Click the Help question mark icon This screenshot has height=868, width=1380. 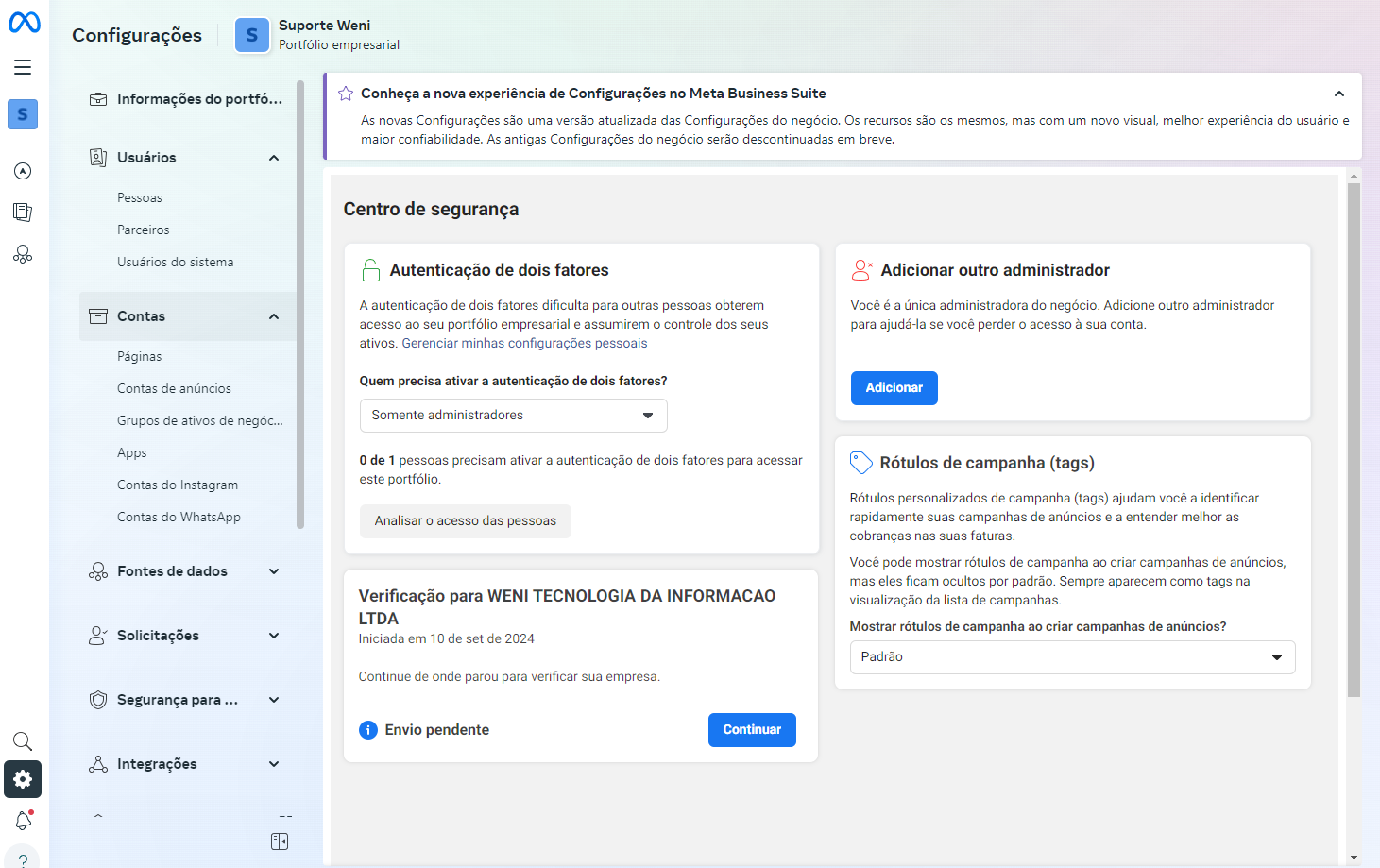tap(23, 858)
